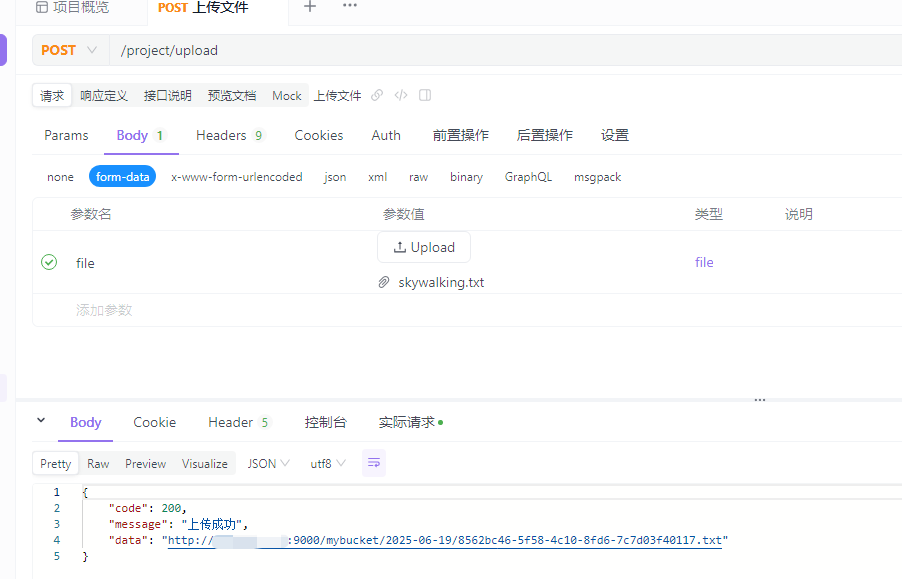This screenshot has height=579, width=902.
Task: Click the link/share icon next to 上传文件 tab
Action: 376,95
